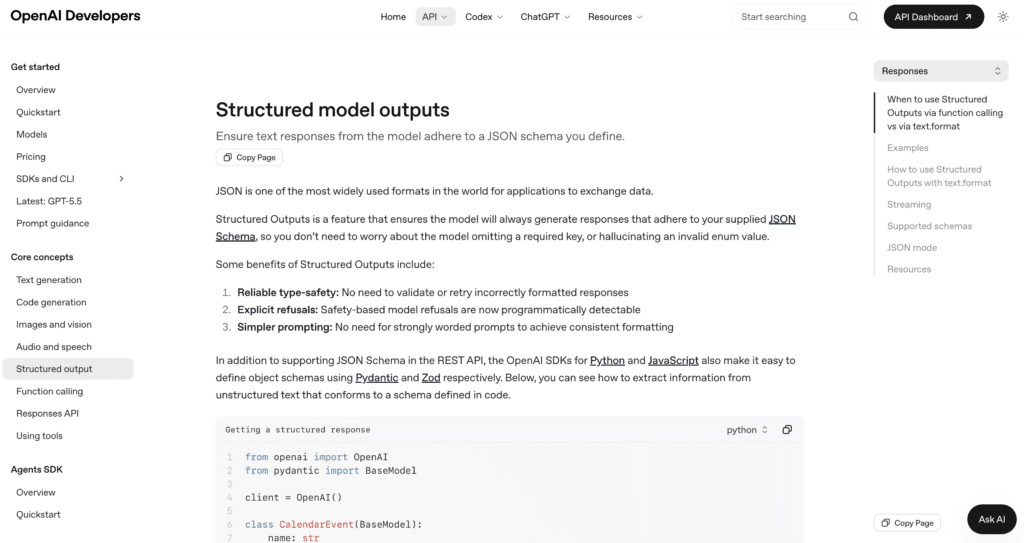
Task: Follow the JSON Schema link
Action: [x=782, y=220]
